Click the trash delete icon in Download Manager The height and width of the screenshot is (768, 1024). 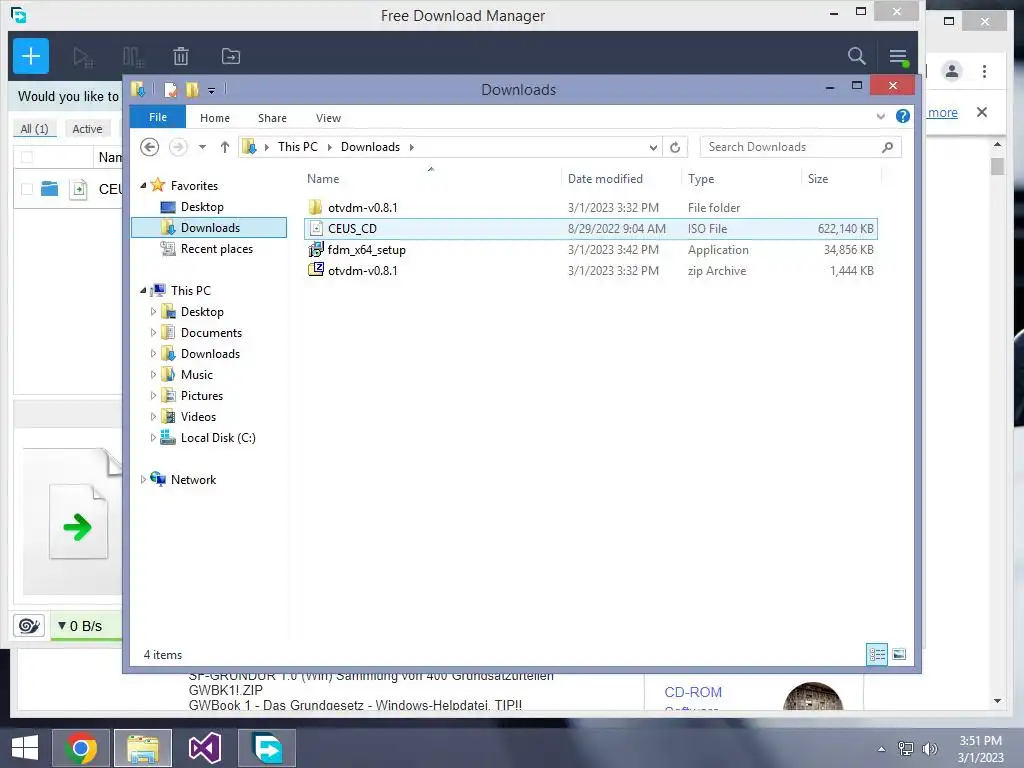181,57
